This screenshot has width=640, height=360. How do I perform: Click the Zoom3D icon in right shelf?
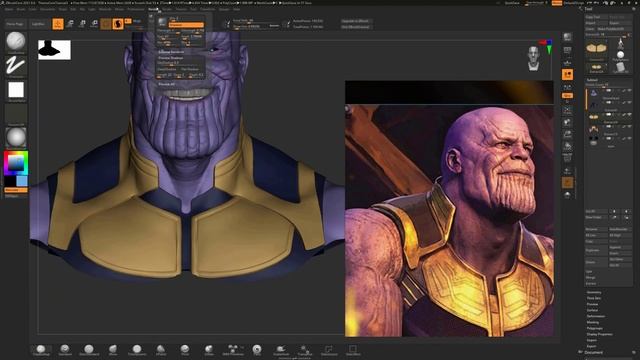click(567, 134)
